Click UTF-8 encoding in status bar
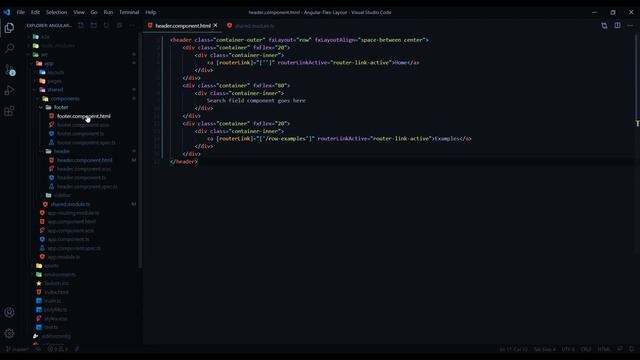640x360 pixels. 568,349
